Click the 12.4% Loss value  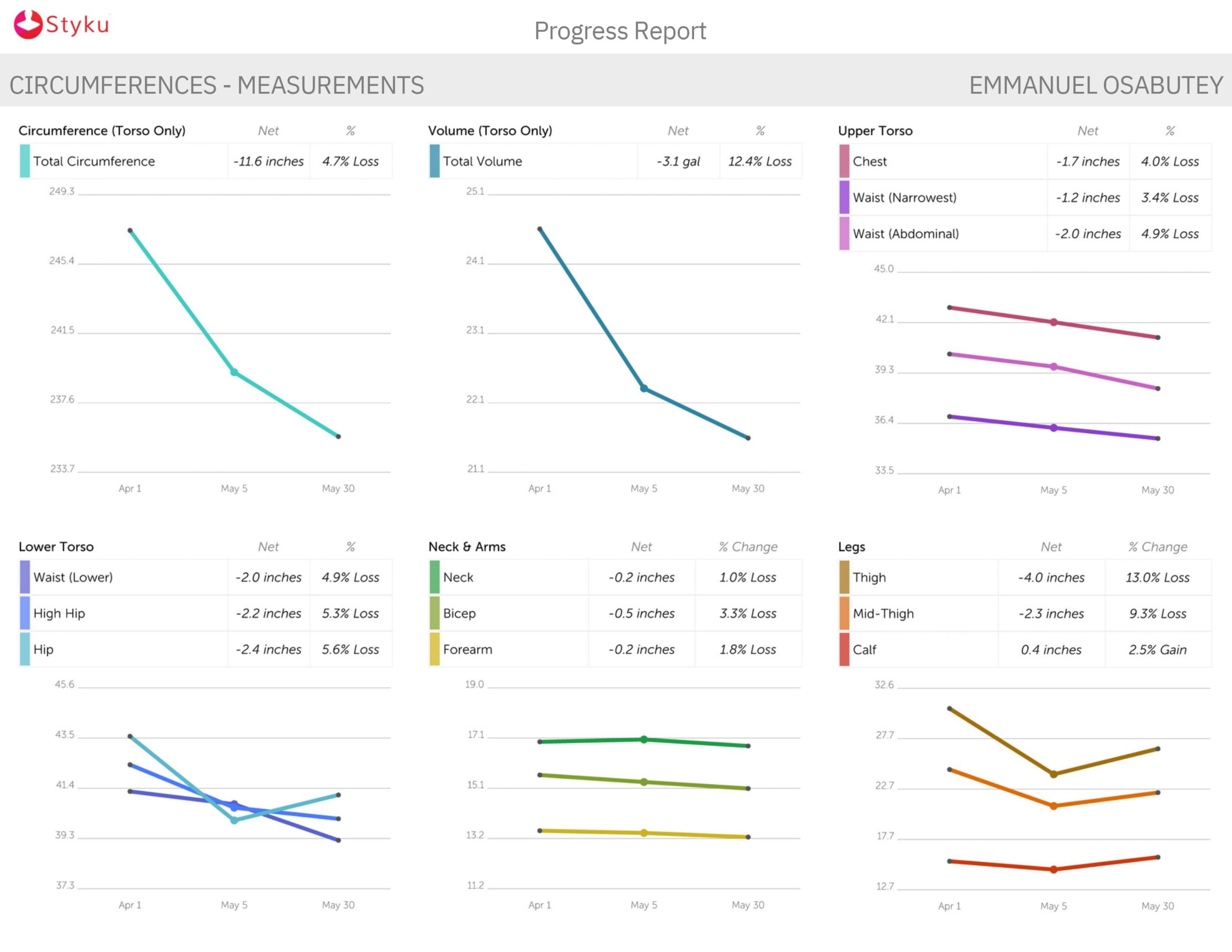pyautogui.click(x=760, y=161)
